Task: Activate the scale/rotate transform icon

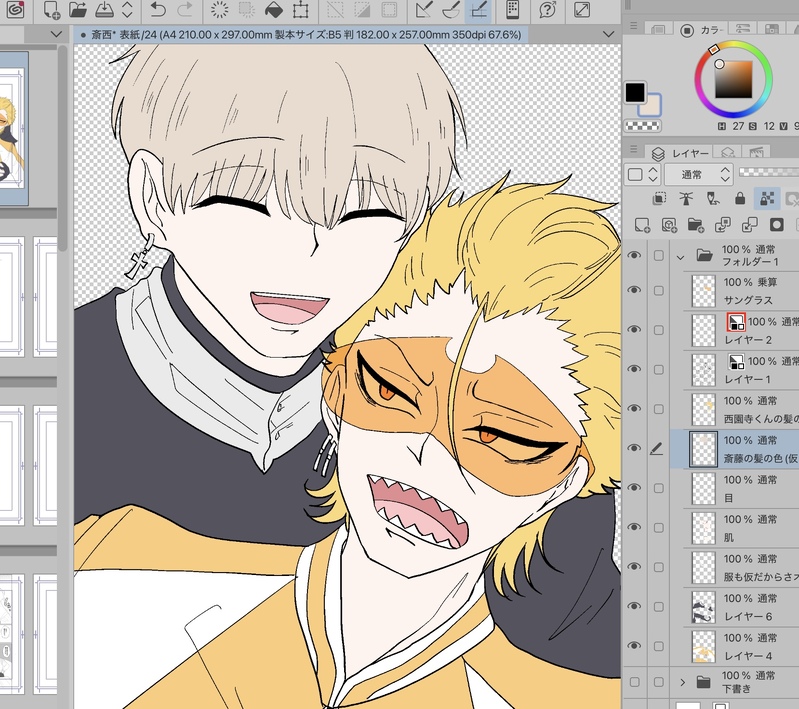Action: (301, 10)
